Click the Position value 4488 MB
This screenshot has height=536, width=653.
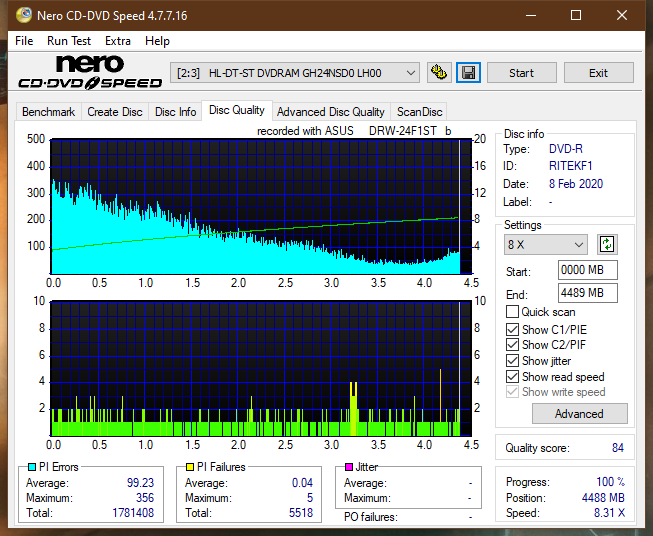(x=603, y=498)
